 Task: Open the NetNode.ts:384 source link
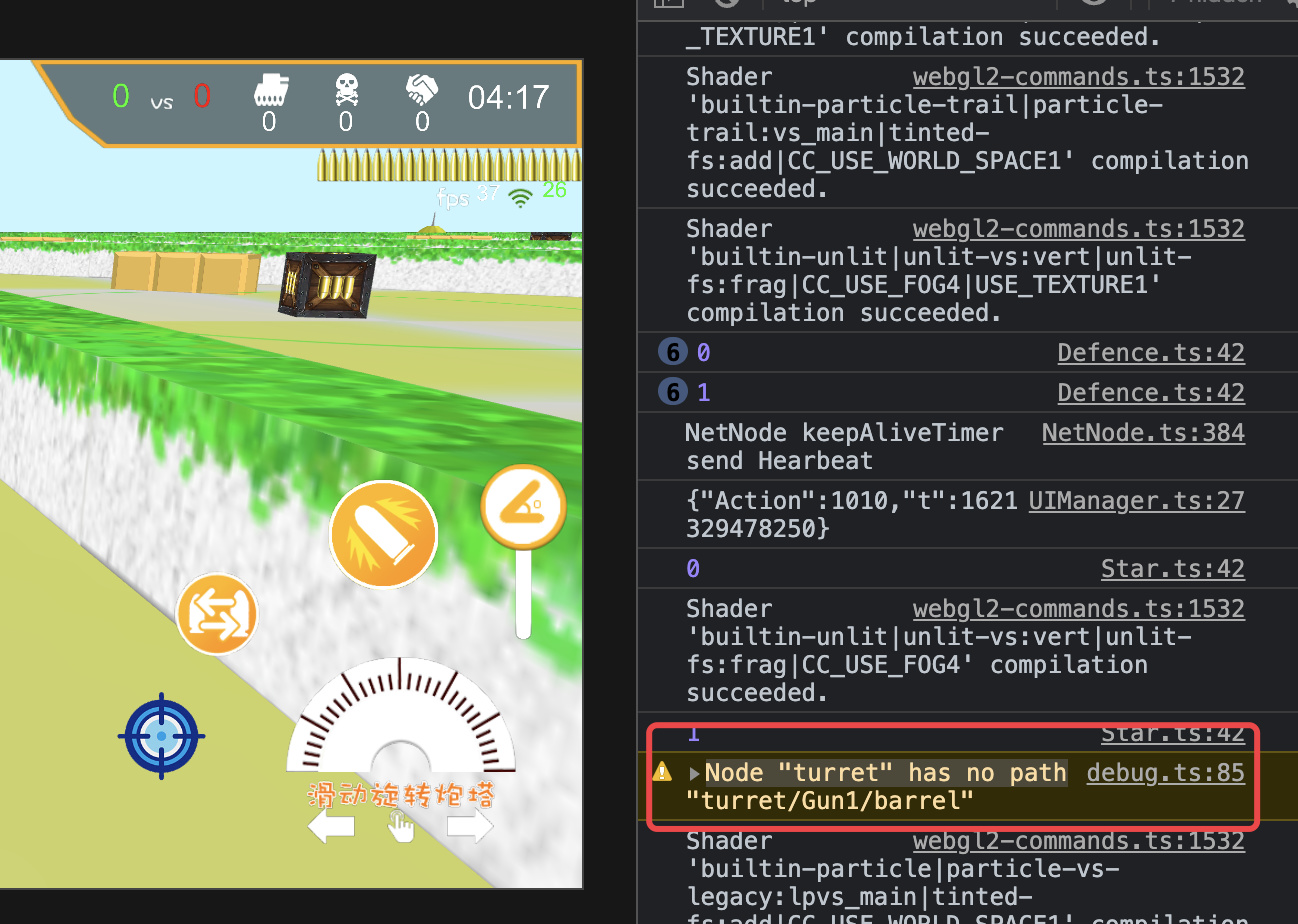point(1144,432)
